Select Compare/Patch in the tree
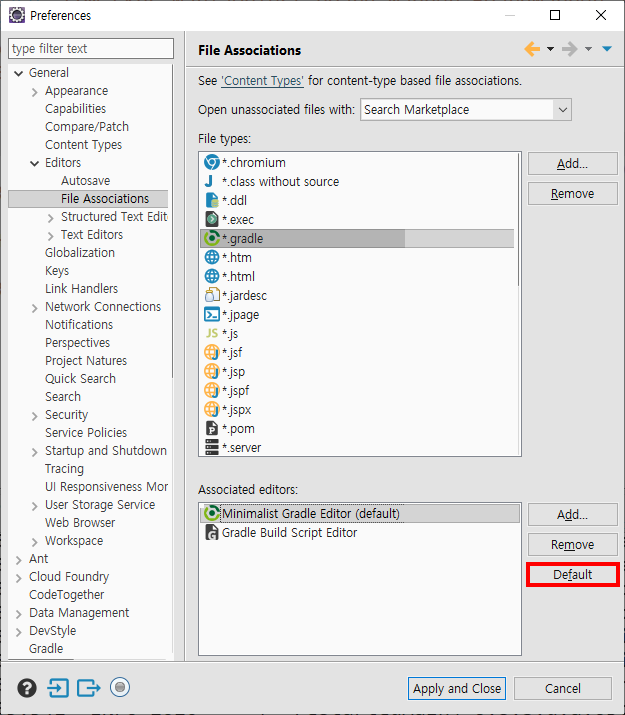The image size is (625, 715). click(x=87, y=126)
